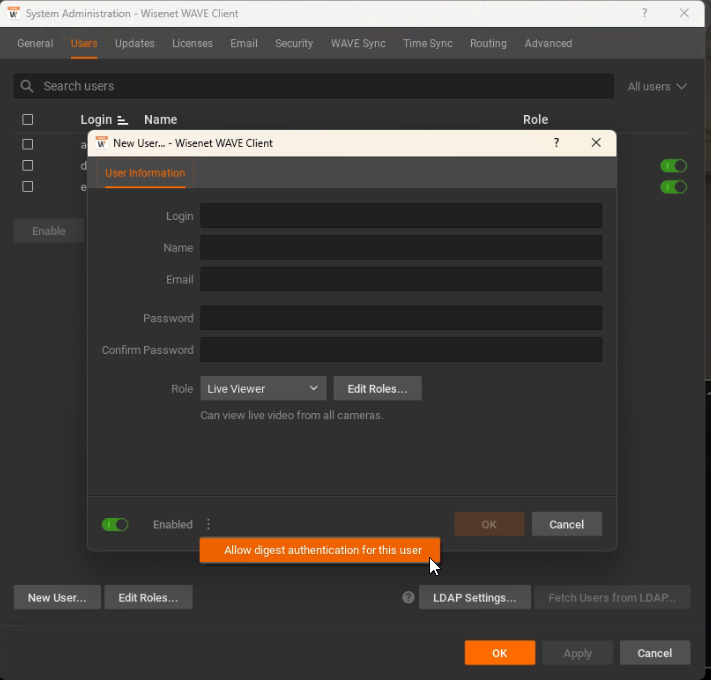The height and width of the screenshot is (680, 711).
Task: Click into the Email input field
Action: click(401, 279)
